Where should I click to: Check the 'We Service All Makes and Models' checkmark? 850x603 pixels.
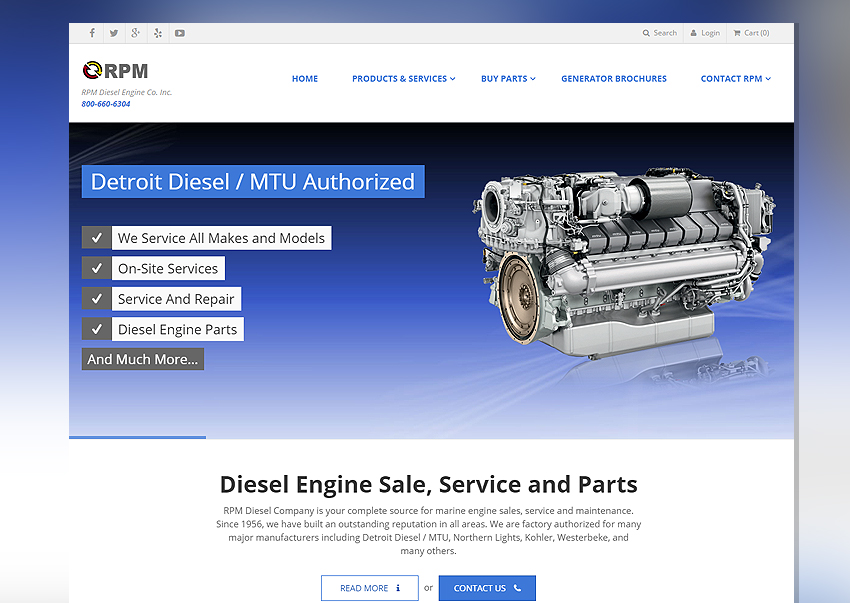pos(96,237)
